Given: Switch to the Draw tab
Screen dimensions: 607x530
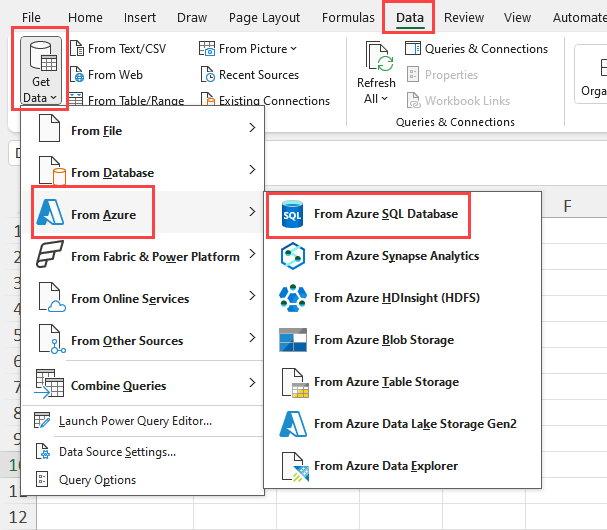Looking at the screenshot, I should (x=192, y=17).
